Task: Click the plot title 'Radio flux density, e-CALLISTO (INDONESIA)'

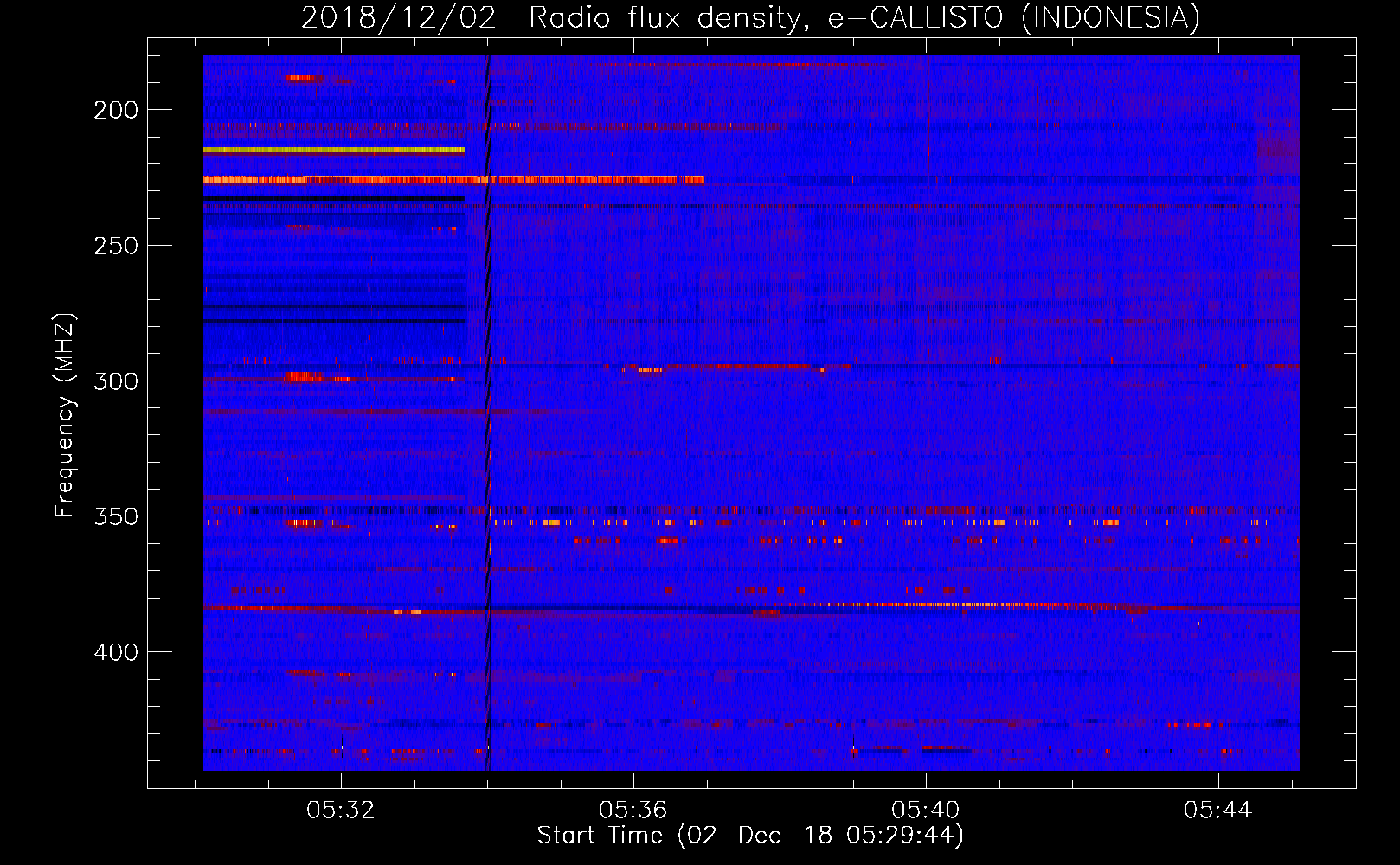Action: tap(864, 17)
